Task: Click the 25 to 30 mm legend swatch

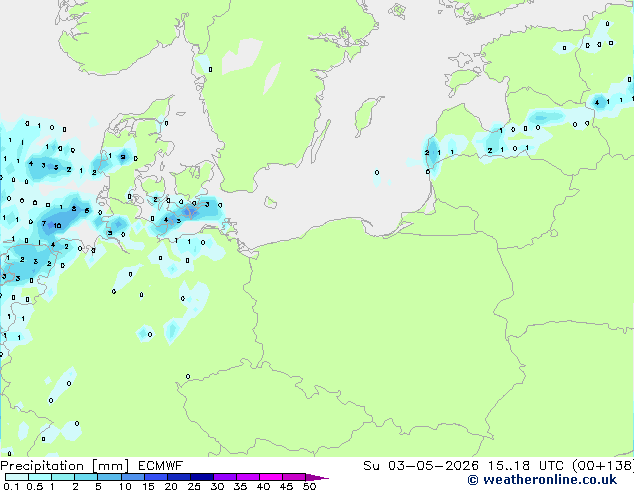Action: click(x=201, y=477)
